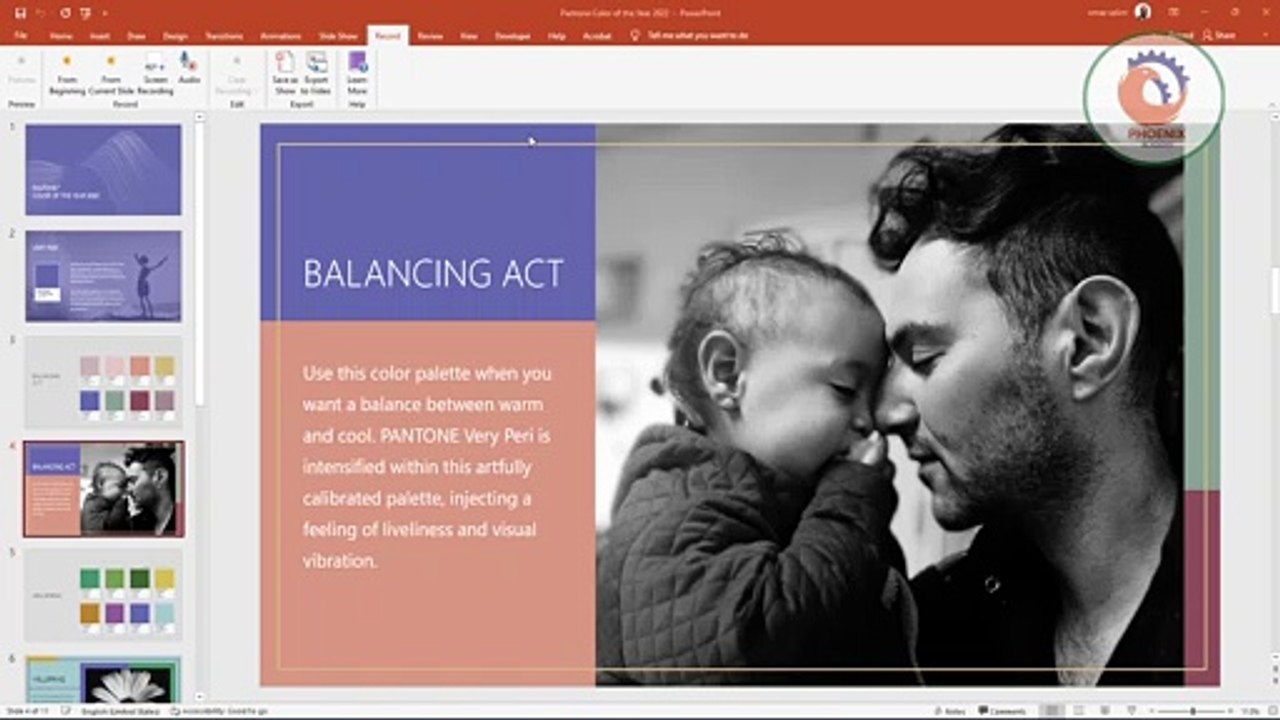Select slide 6 thumbnail with flower

103,680
